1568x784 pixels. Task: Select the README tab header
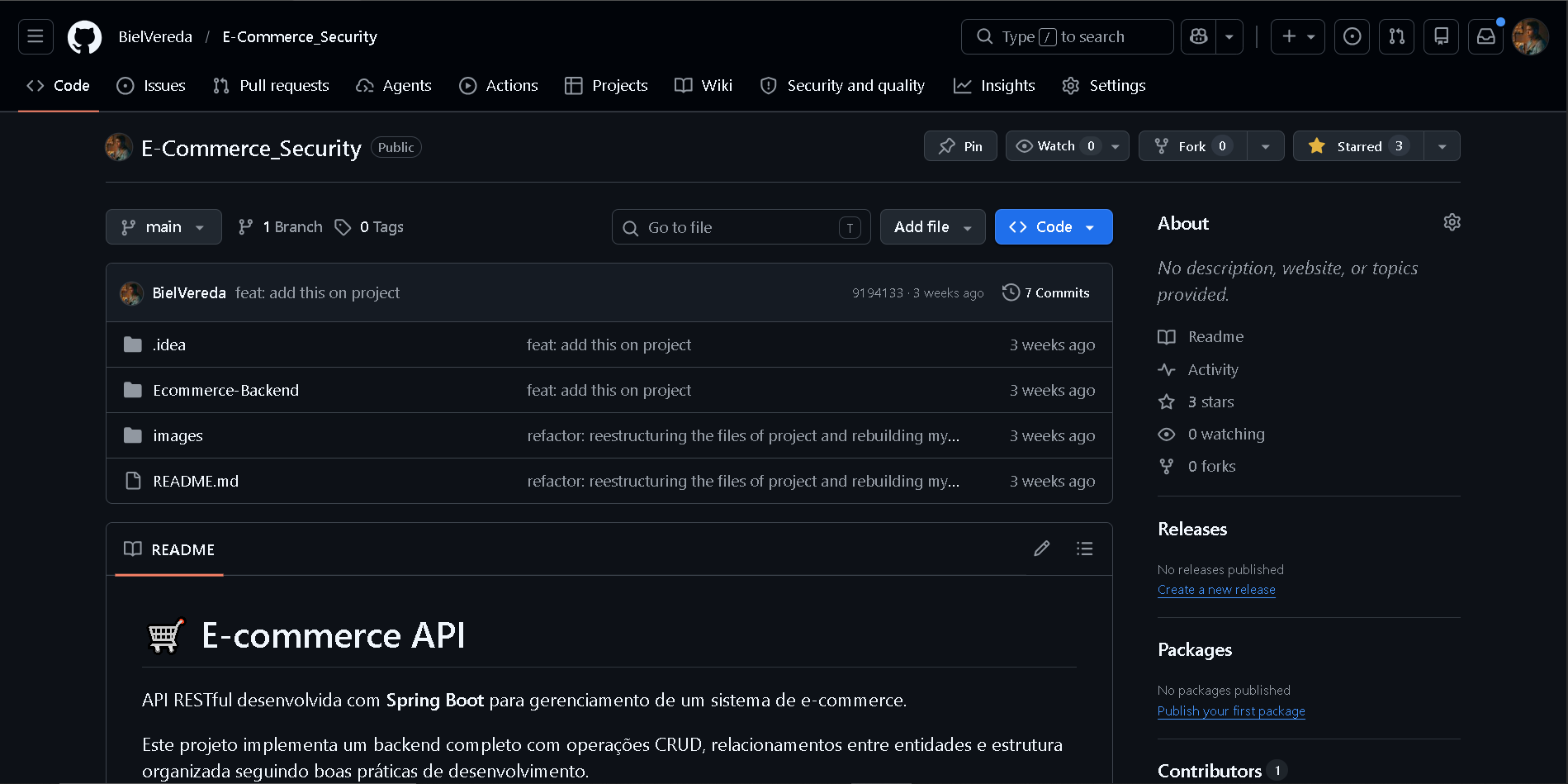pyautogui.click(x=169, y=549)
